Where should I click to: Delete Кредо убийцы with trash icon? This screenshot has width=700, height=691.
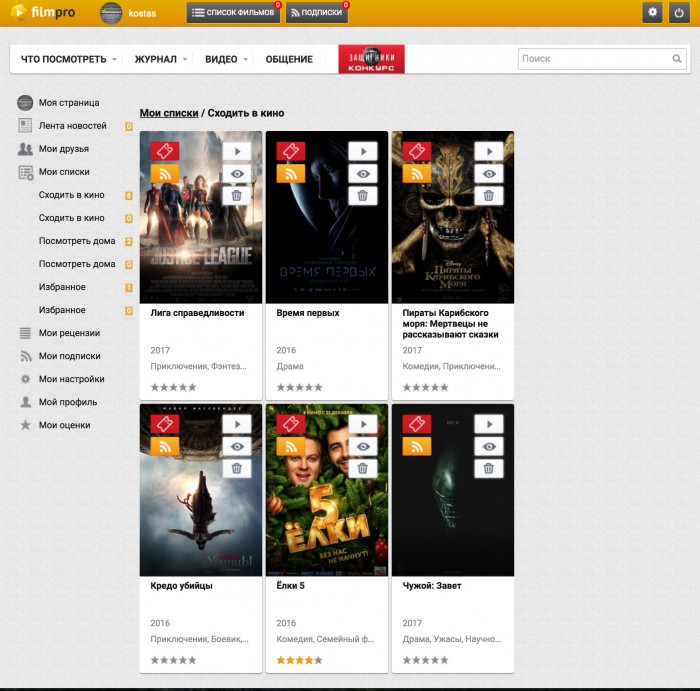[237, 468]
